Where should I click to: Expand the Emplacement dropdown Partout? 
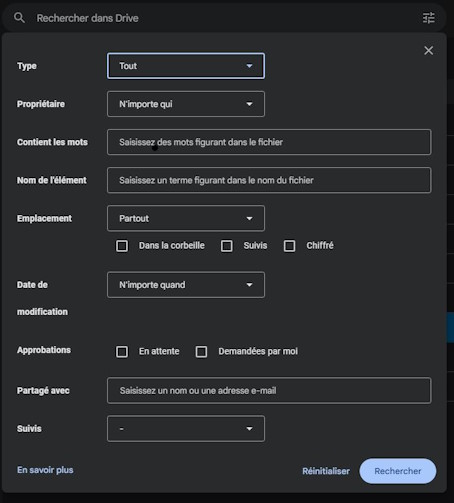tap(186, 219)
